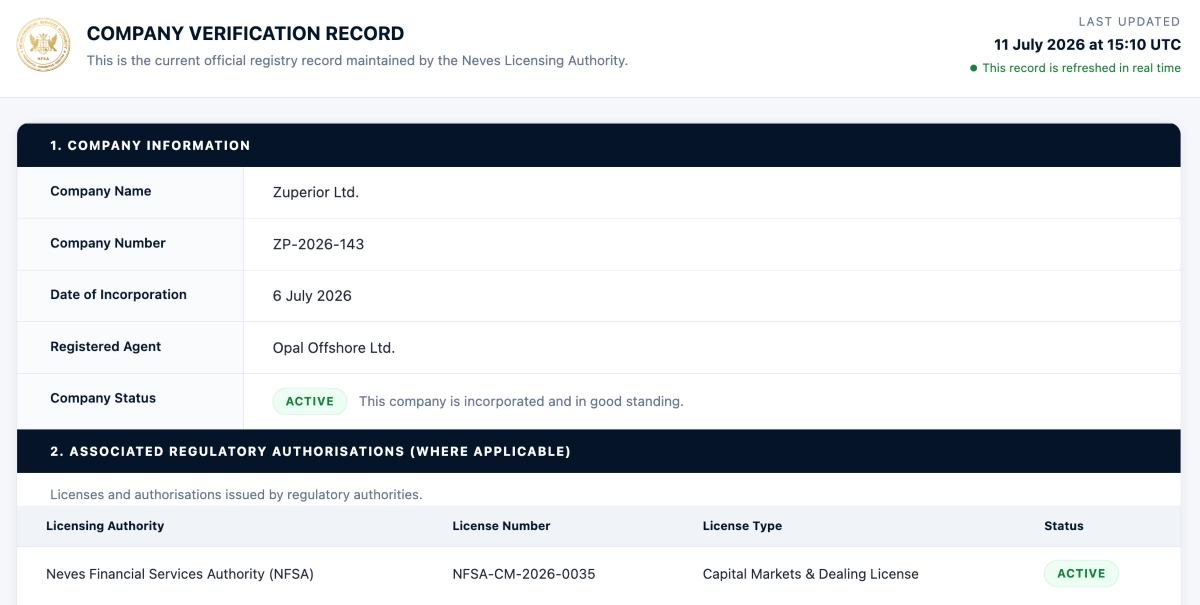The image size is (1200, 605).
Task: Click the Registered Agent field label
Action: (x=106, y=347)
